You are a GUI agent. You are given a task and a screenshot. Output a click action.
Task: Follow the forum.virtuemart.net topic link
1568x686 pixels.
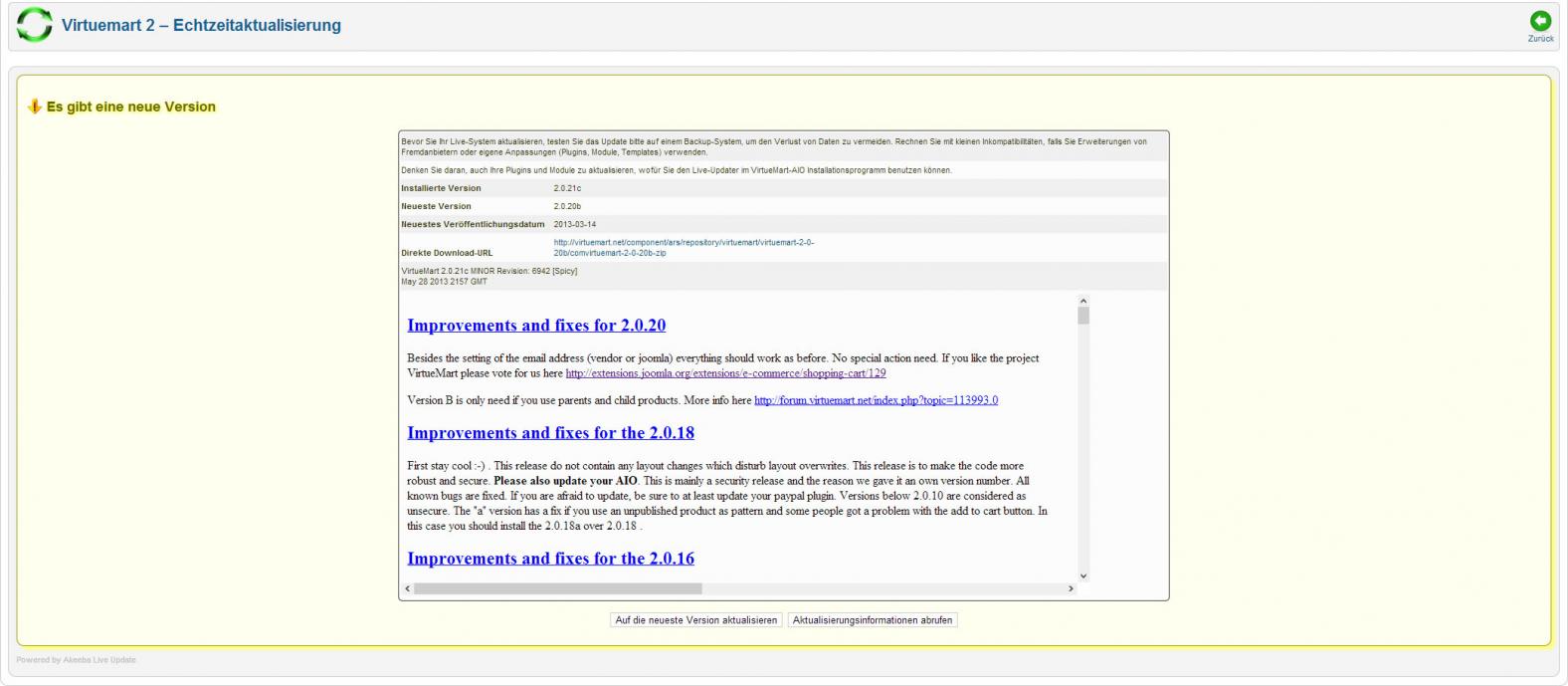(x=876, y=400)
